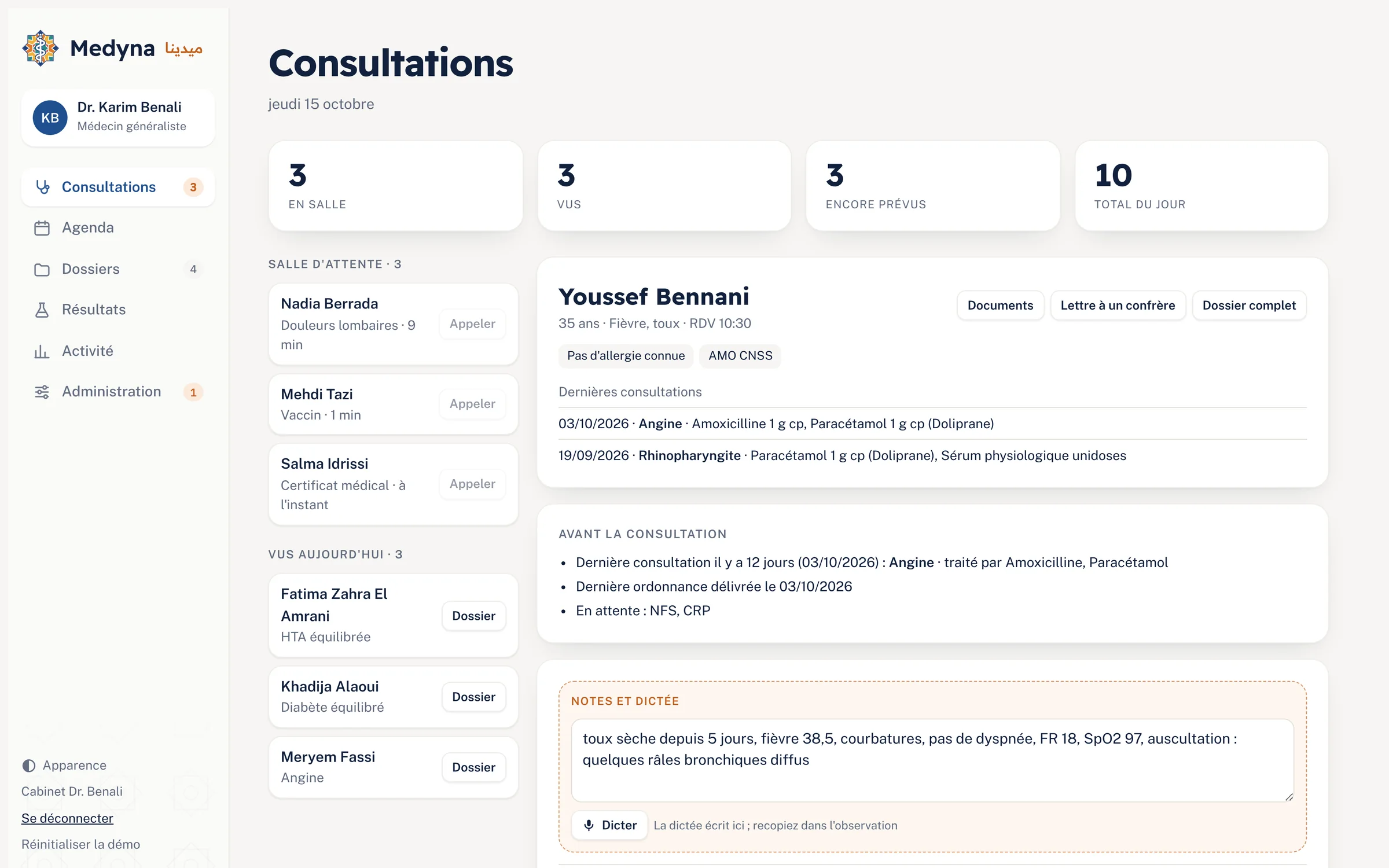Click the 03/10/2026 Angine consultation row
1389x868 pixels.
932,424
